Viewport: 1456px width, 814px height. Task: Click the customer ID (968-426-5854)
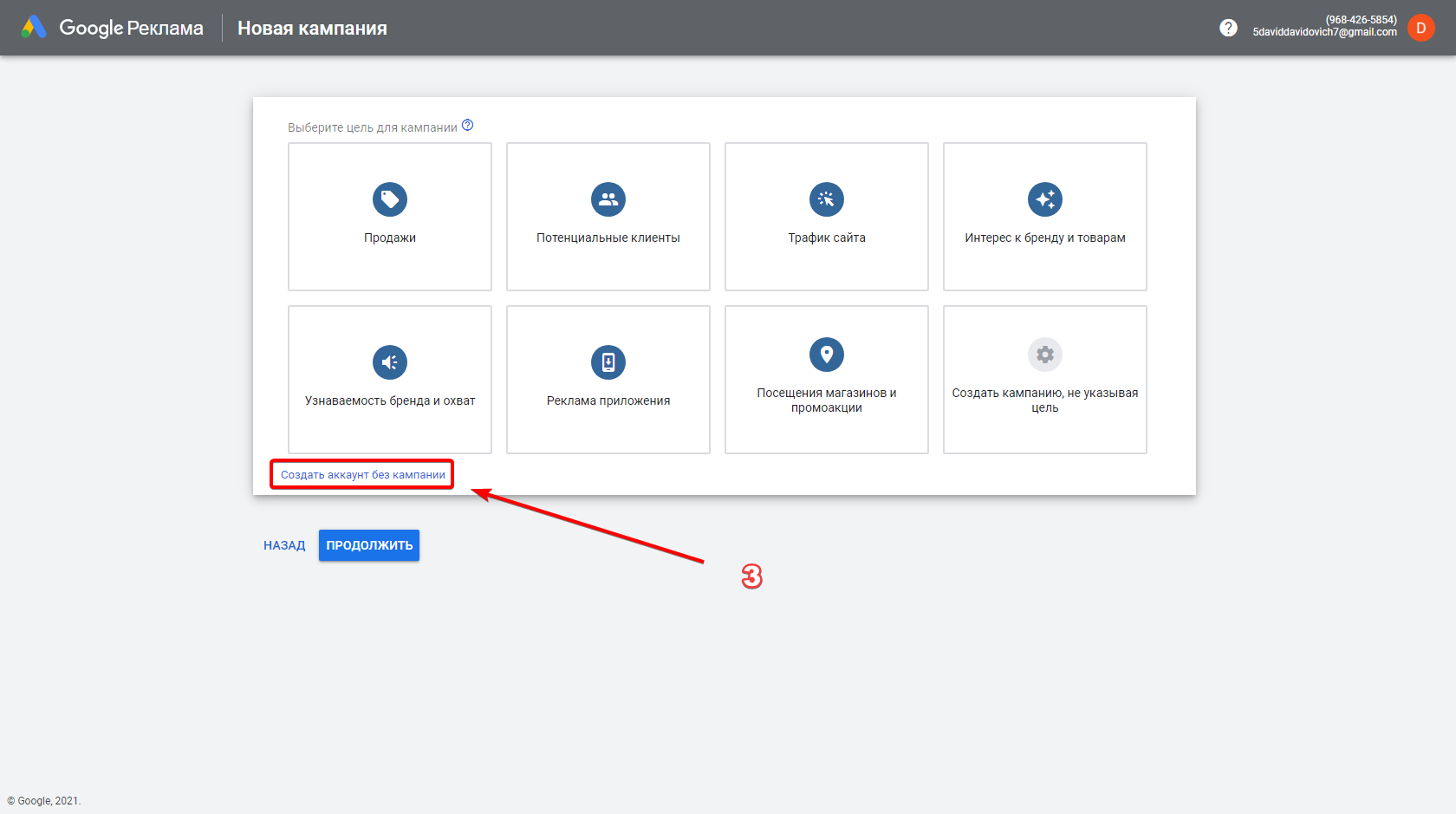click(1361, 20)
